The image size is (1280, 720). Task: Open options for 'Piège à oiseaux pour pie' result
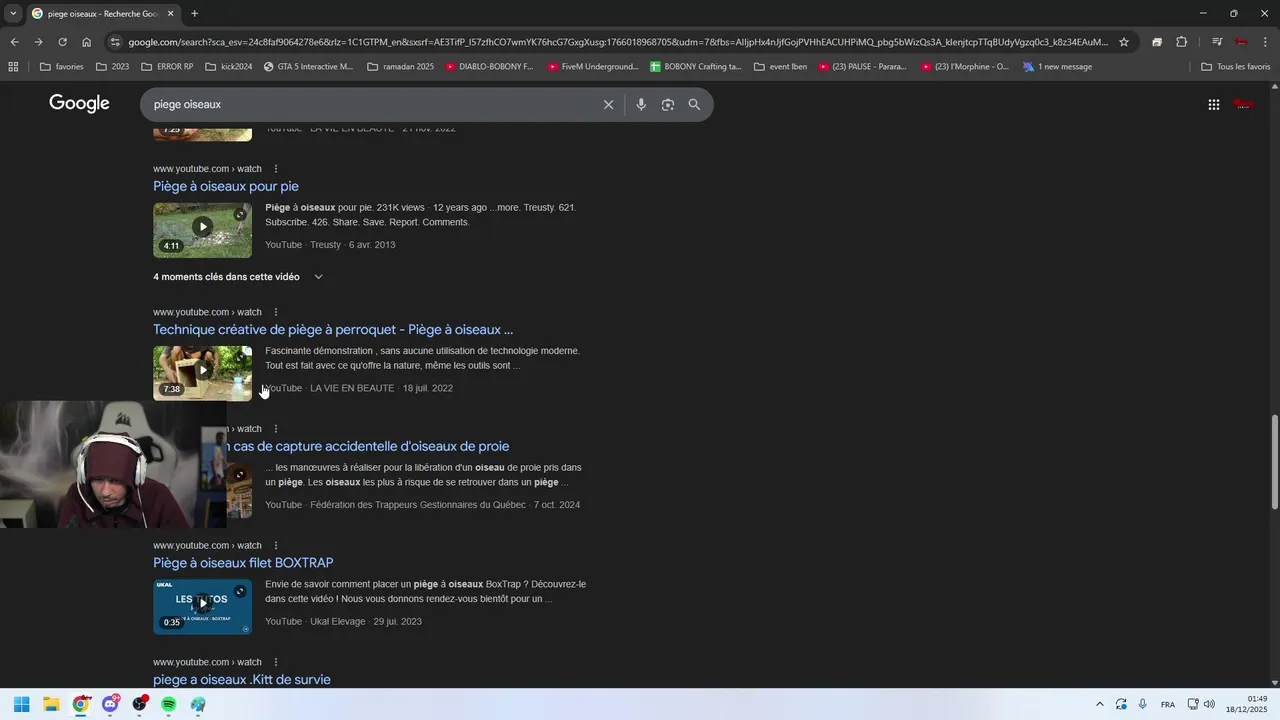pyautogui.click(x=276, y=169)
